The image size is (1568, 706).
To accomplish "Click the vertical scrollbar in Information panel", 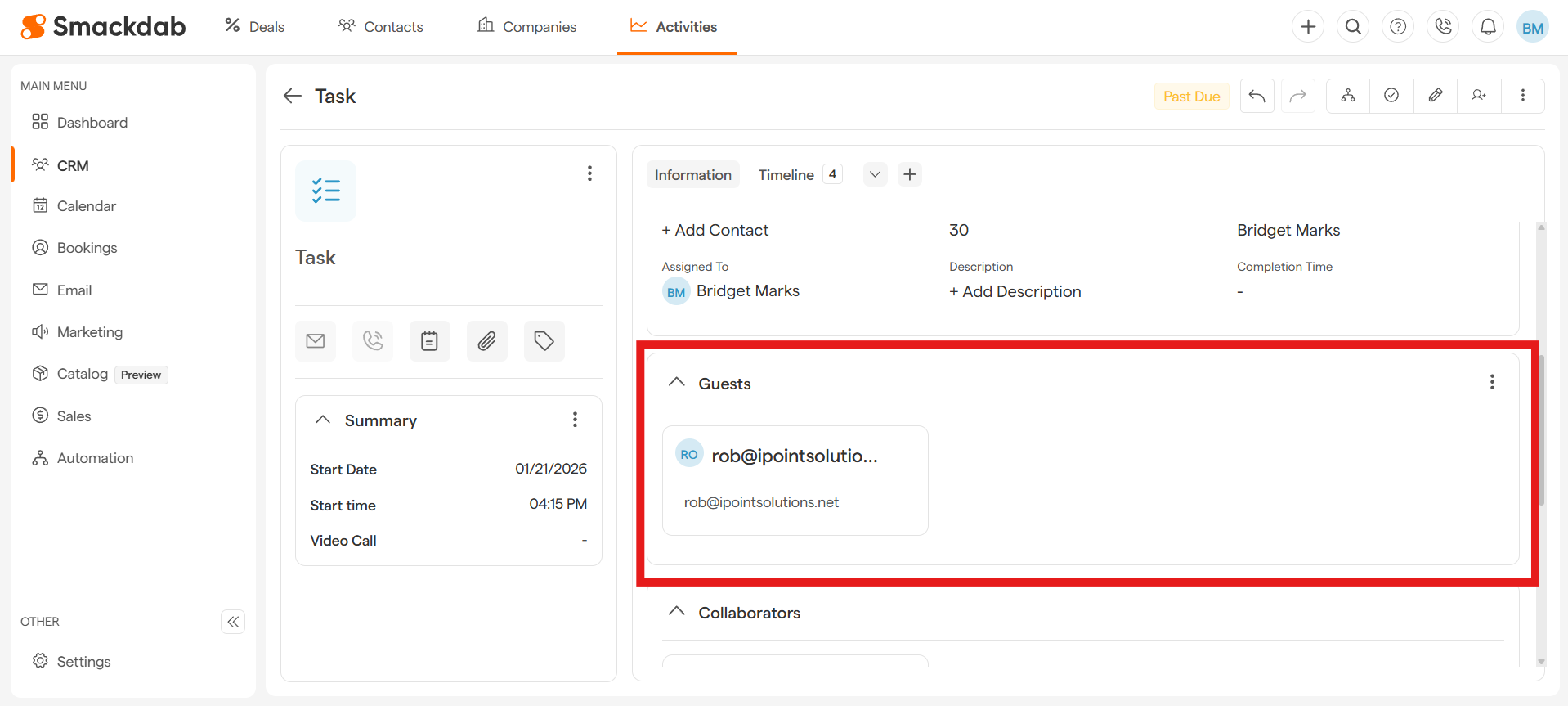I will tap(1541, 434).
